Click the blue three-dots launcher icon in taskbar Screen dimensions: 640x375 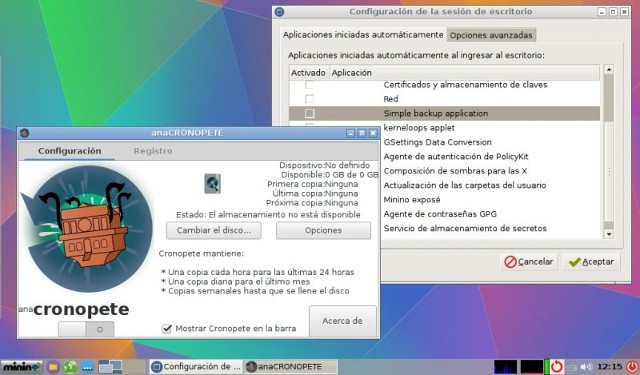coord(87,367)
